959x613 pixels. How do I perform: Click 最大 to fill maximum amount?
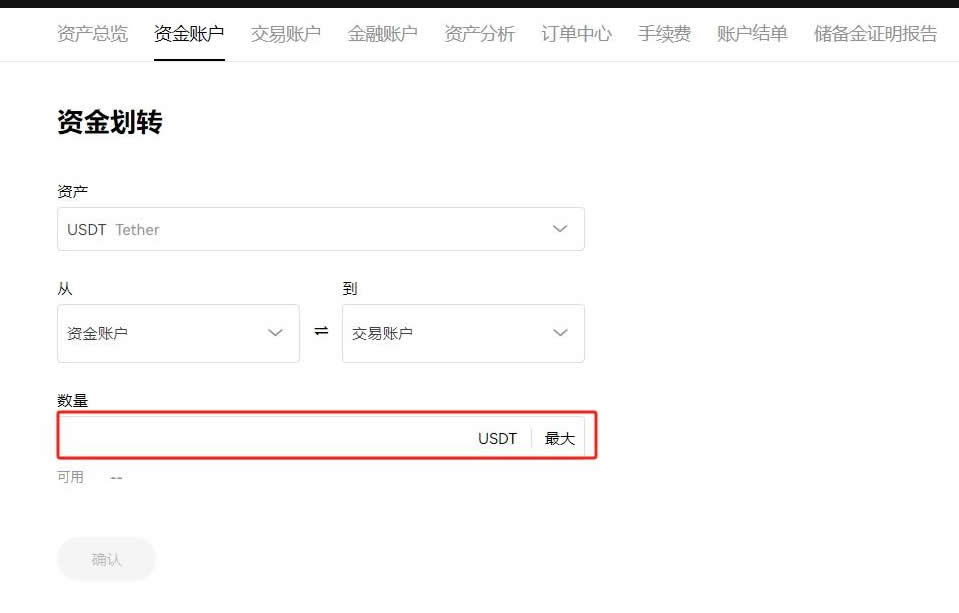[558, 437]
